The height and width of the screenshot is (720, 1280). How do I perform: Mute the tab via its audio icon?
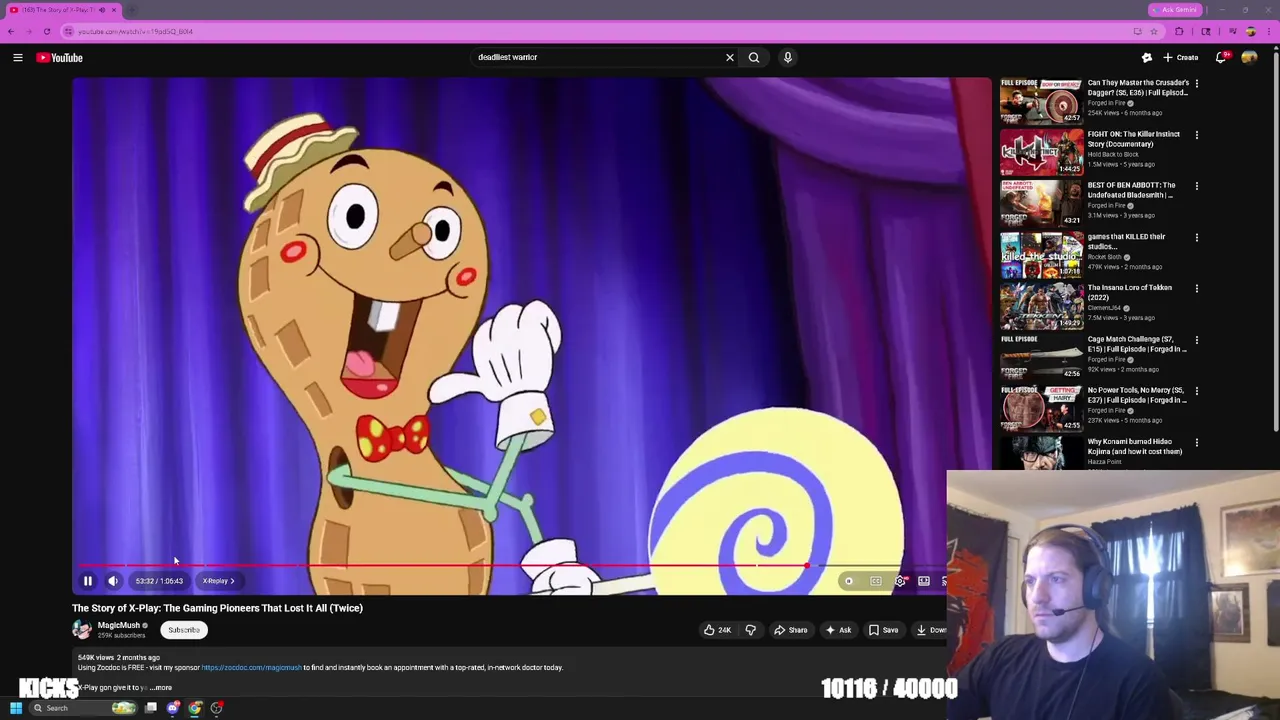point(101,10)
